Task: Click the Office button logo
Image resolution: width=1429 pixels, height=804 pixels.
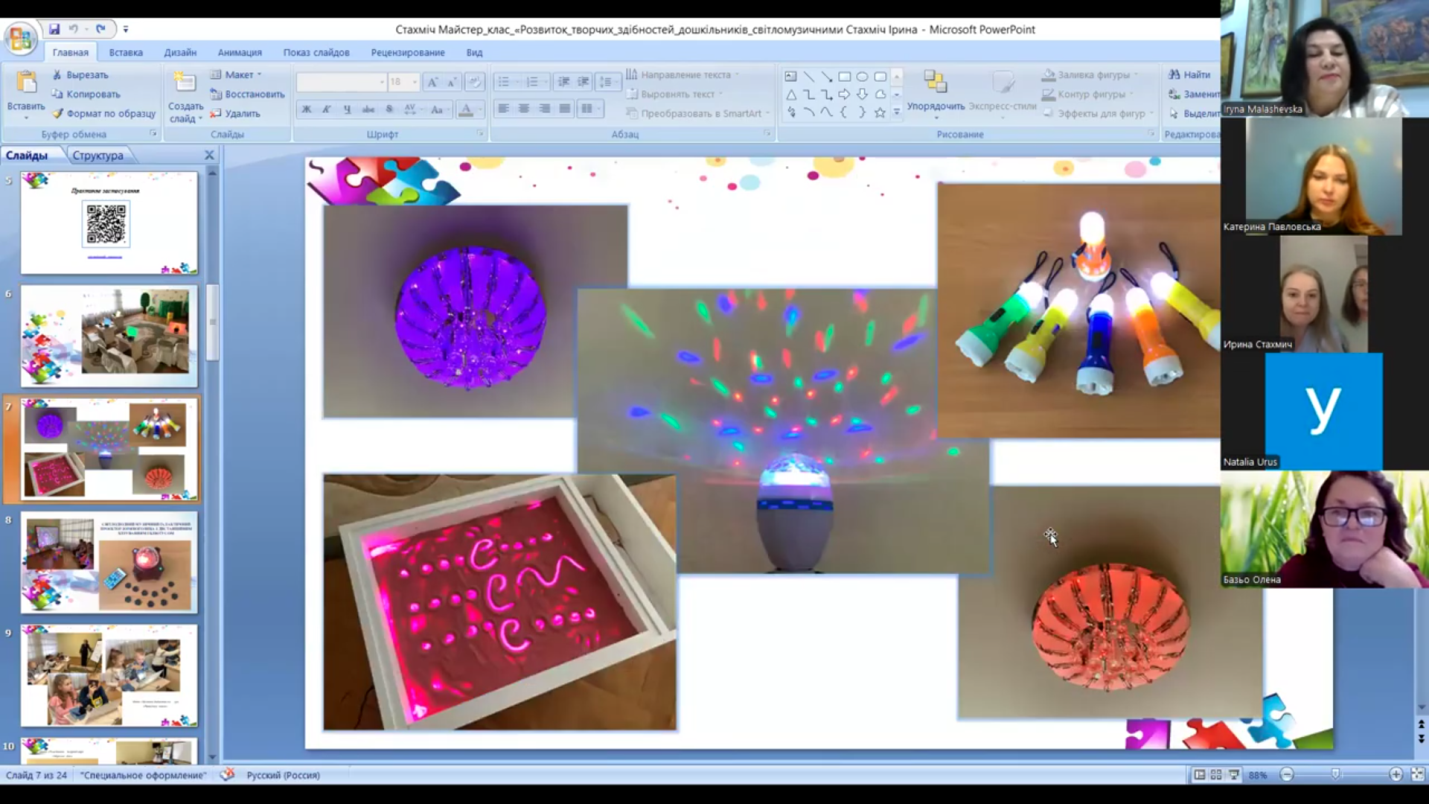Action: [x=19, y=38]
